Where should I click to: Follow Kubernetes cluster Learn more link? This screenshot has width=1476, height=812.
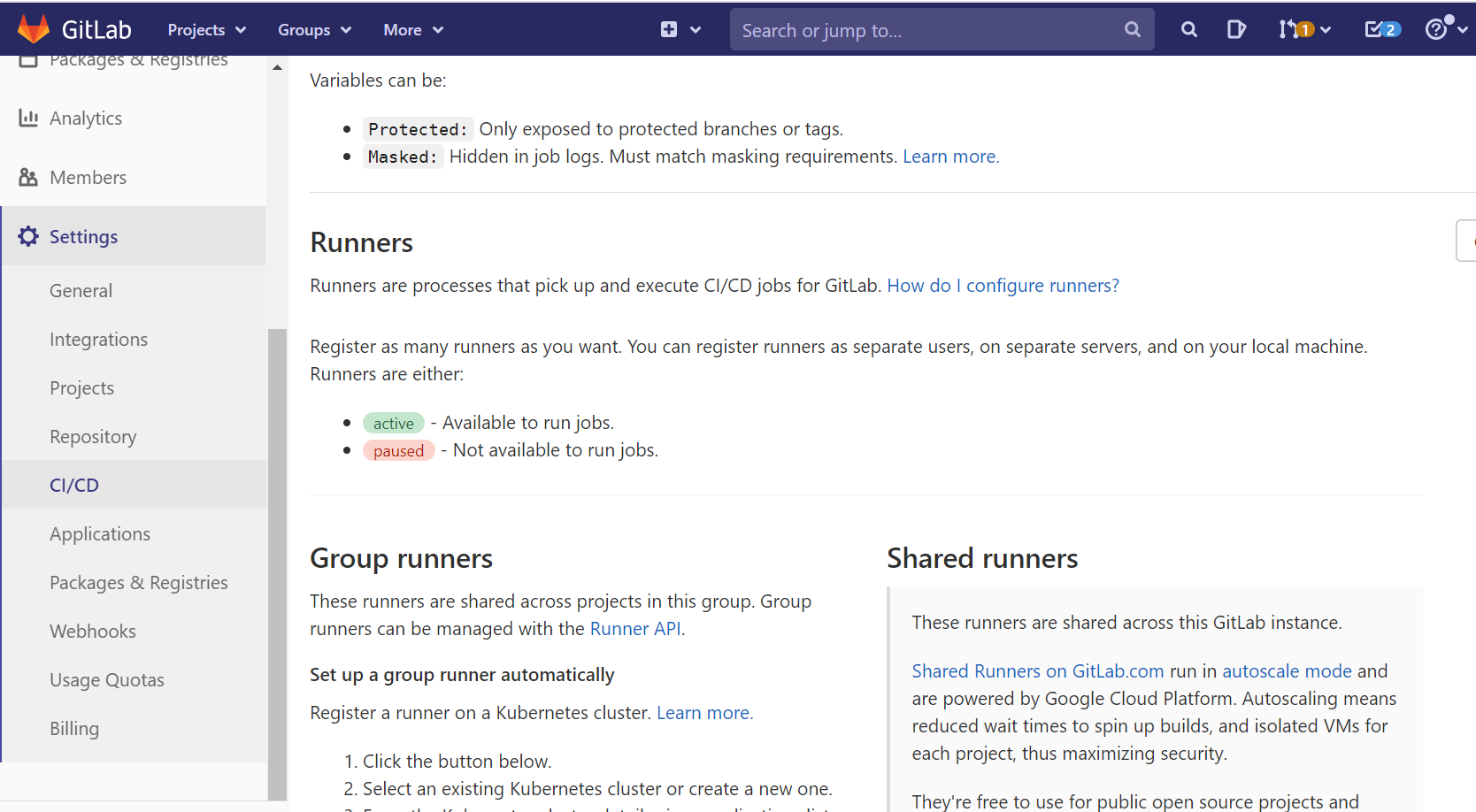pos(704,713)
